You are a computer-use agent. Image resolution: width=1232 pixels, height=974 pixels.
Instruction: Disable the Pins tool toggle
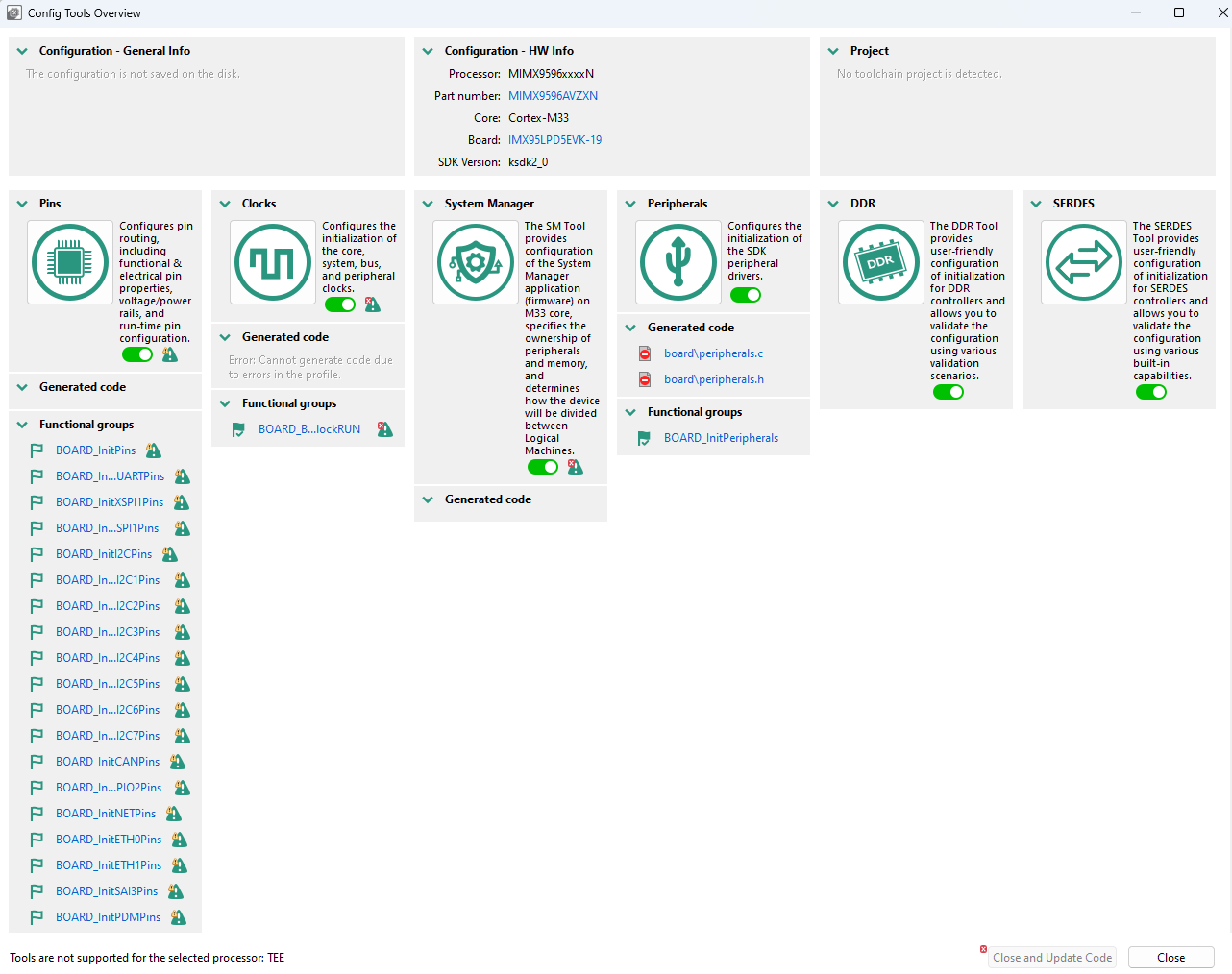point(137,354)
